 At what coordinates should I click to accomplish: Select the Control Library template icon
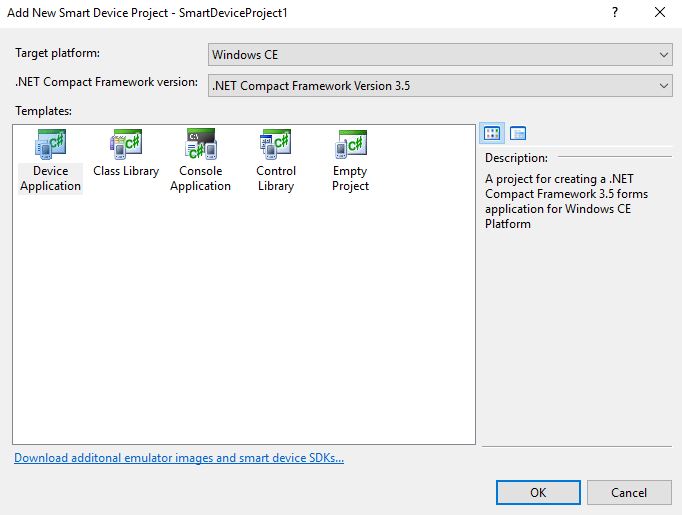tap(276, 144)
